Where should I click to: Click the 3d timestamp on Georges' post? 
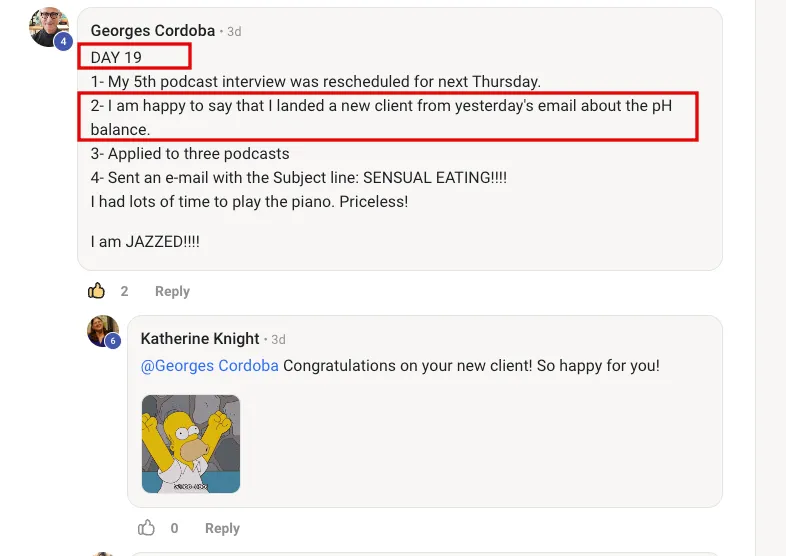234,31
